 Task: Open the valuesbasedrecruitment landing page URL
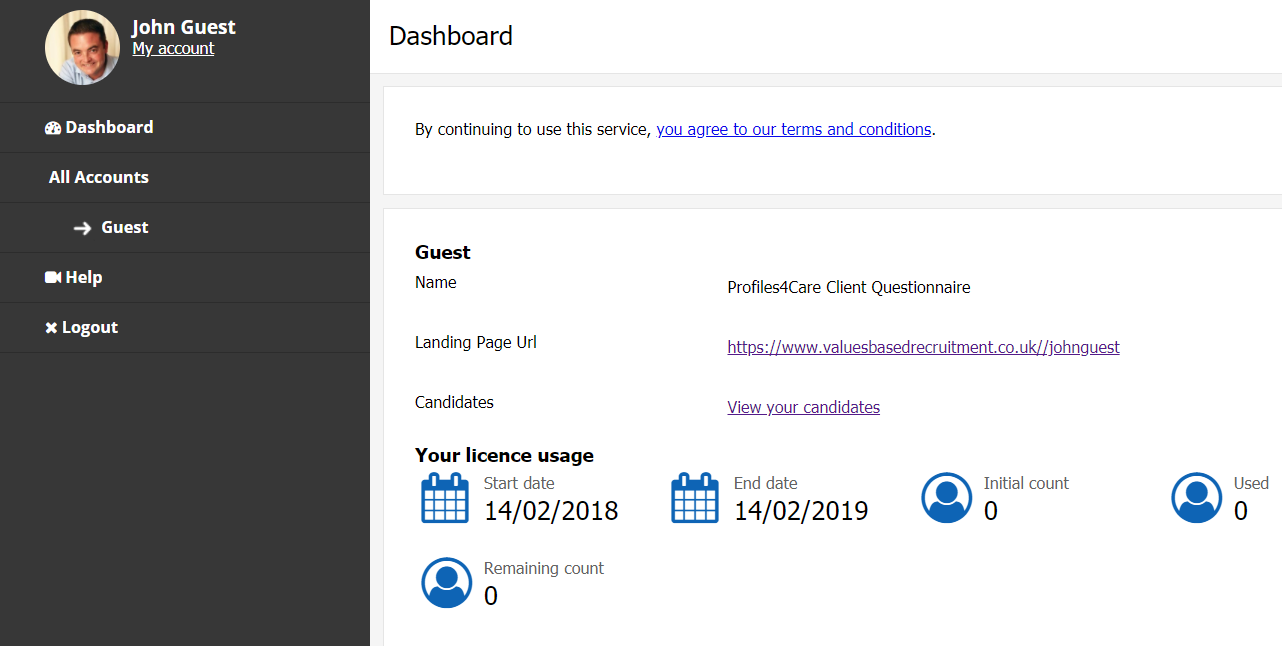(x=923, y=348)
